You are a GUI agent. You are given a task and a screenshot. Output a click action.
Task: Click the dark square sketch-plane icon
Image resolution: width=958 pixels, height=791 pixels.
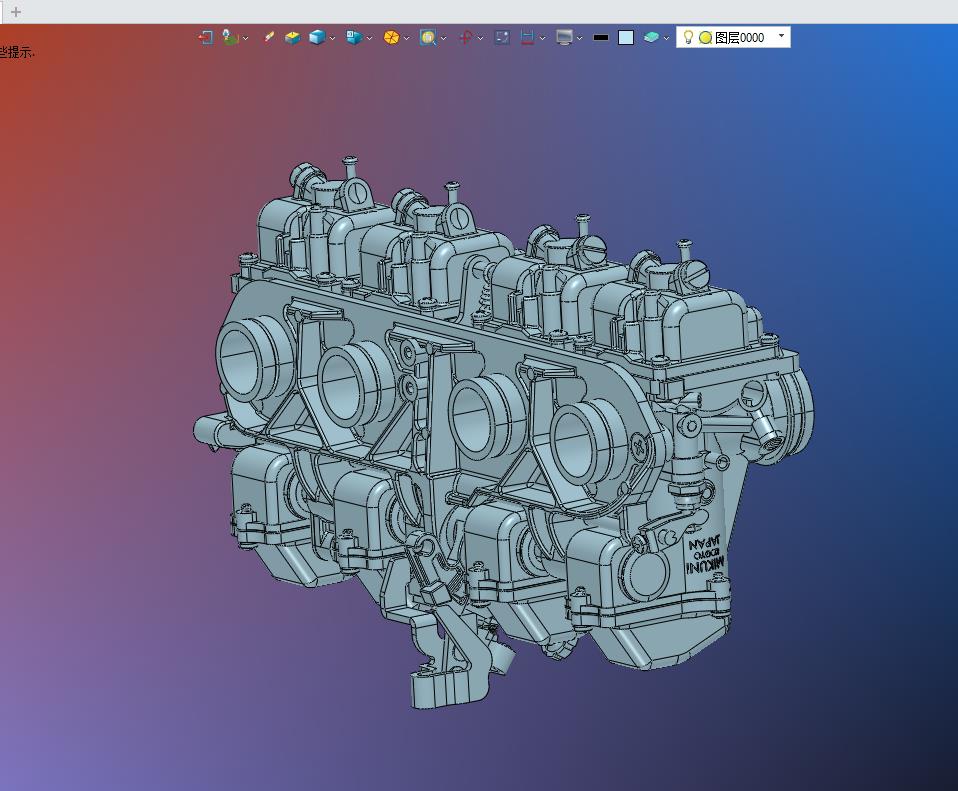click(502, 37)
